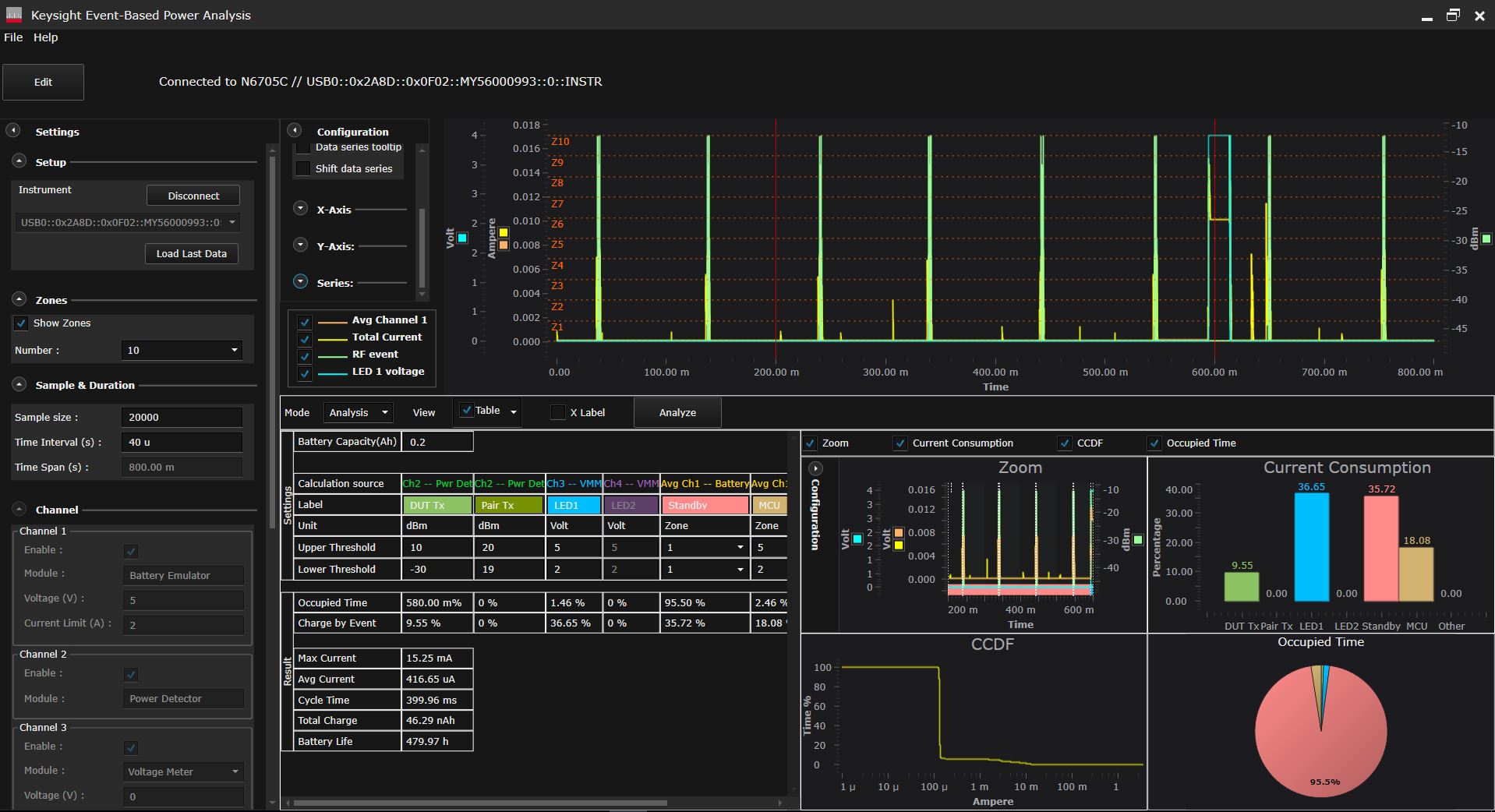Open the File menu
Image resolution: width=1495 pixels, height=812 pixels.
[13, 37]
